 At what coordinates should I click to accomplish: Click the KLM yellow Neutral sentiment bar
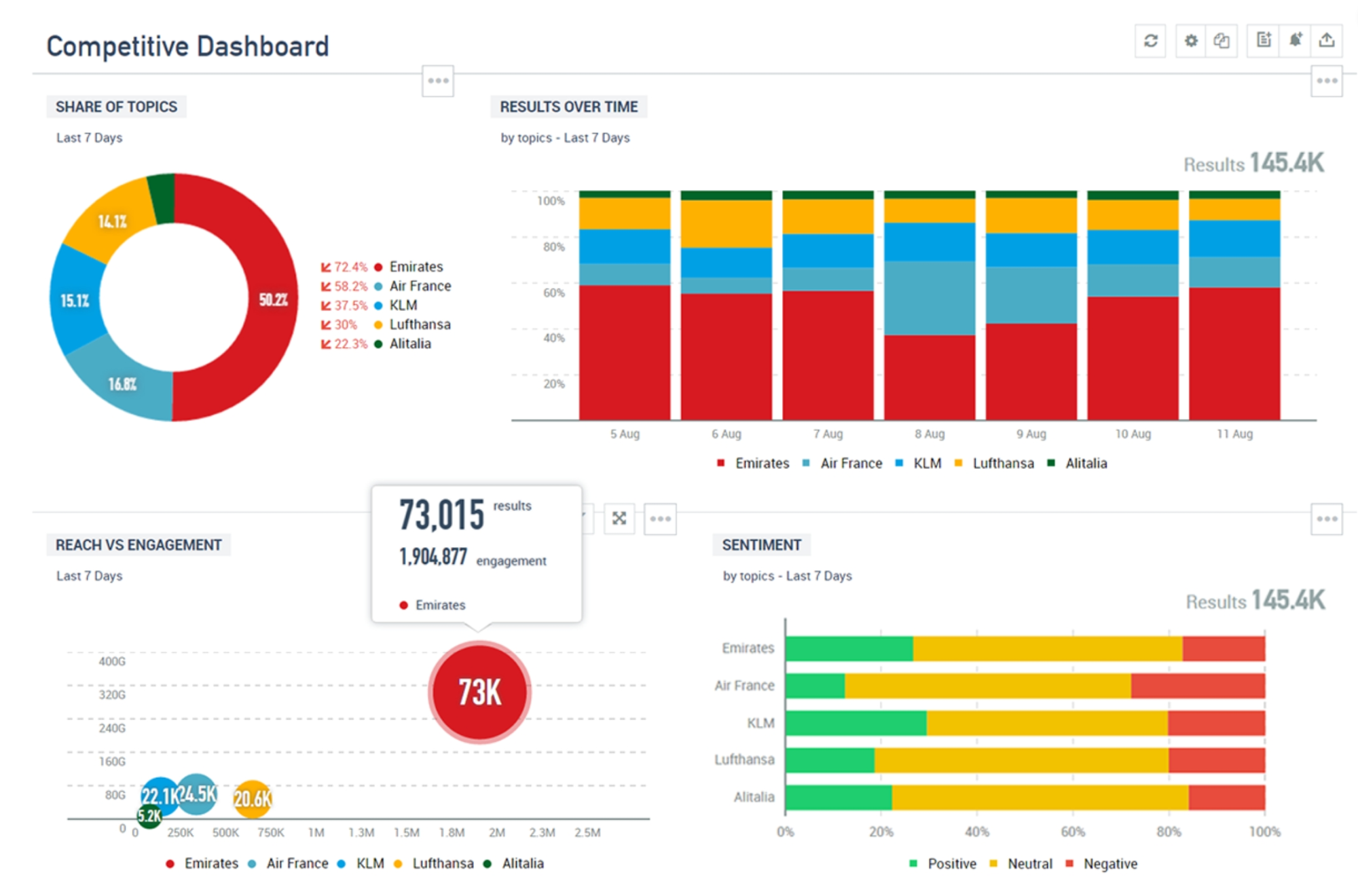point(1047,723)
